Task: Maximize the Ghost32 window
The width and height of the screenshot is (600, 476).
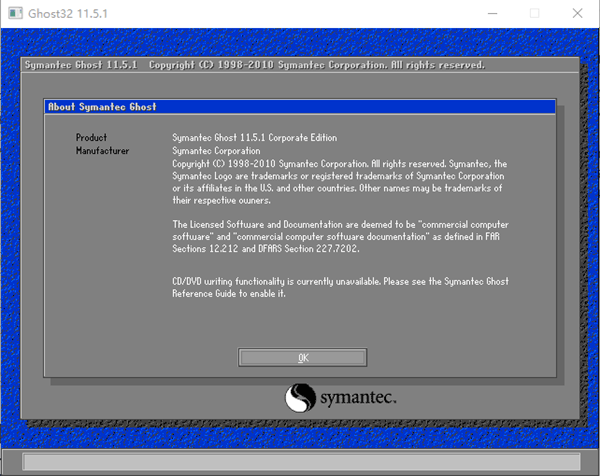Action: (534, 14)
